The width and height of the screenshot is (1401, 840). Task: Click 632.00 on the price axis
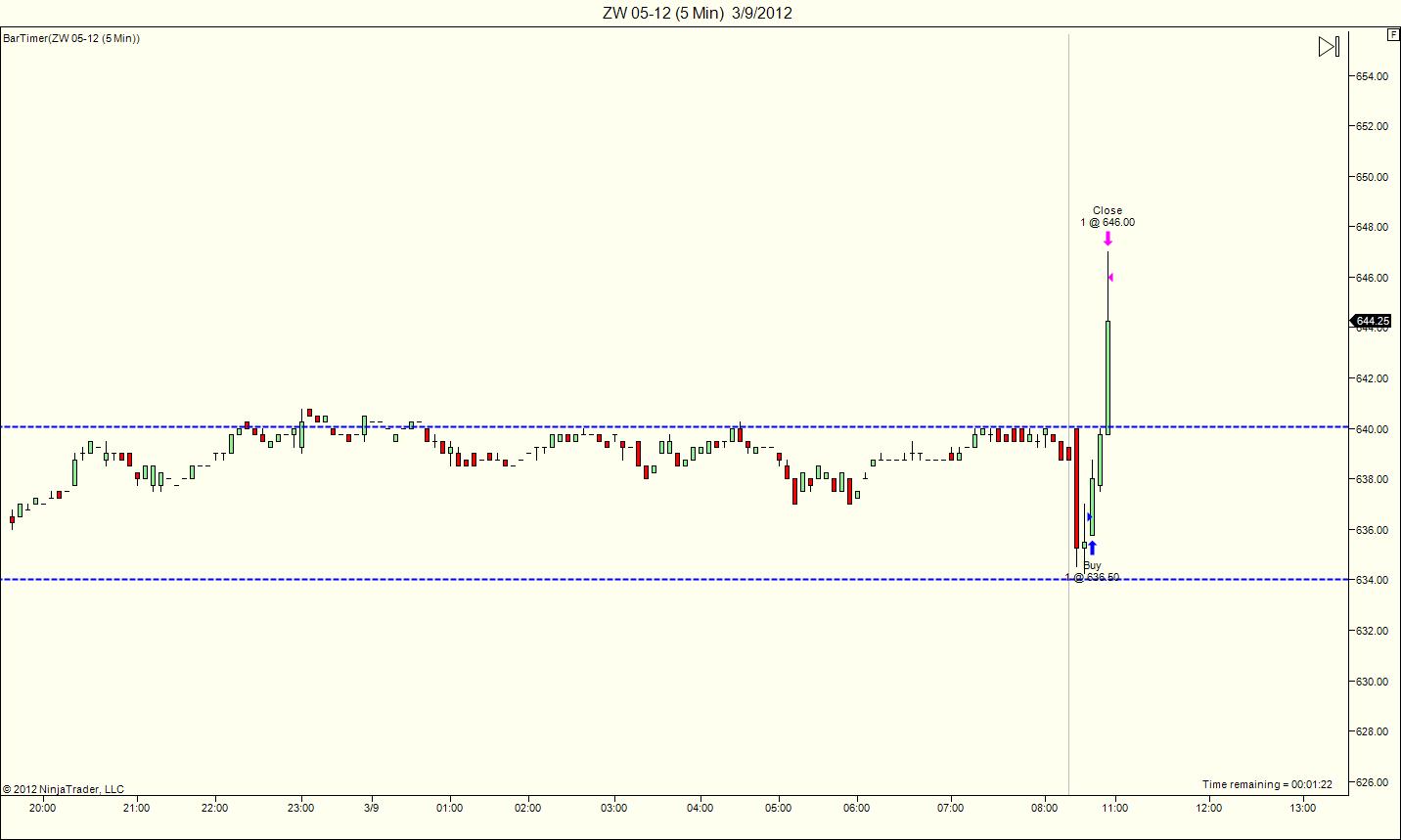[x=1372, y=631]
